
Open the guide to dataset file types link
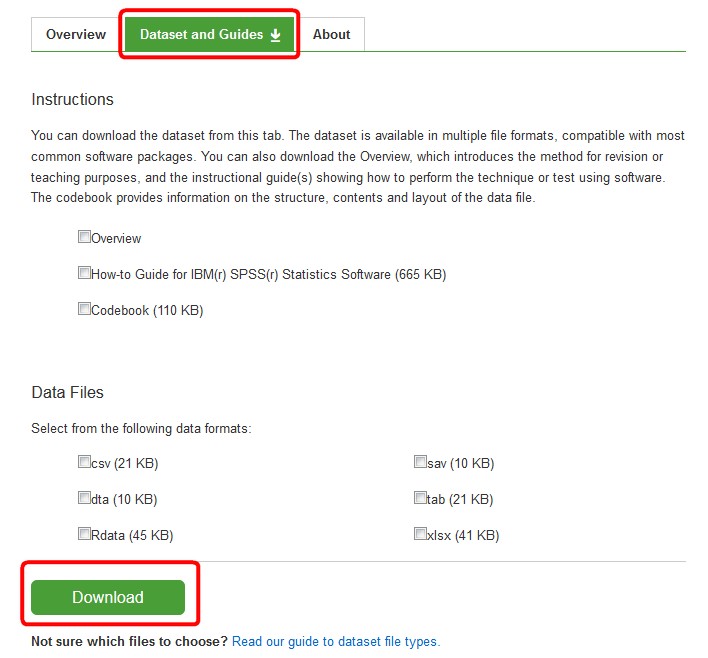[x=335, y=641]
